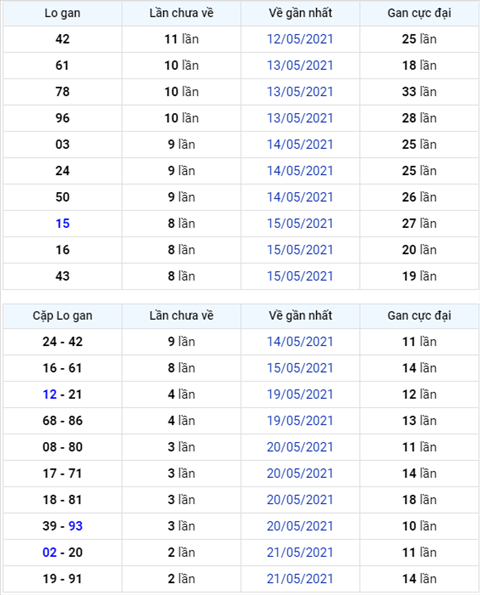Click the 'Cặp Lo gan' column header

click(63, 316)
